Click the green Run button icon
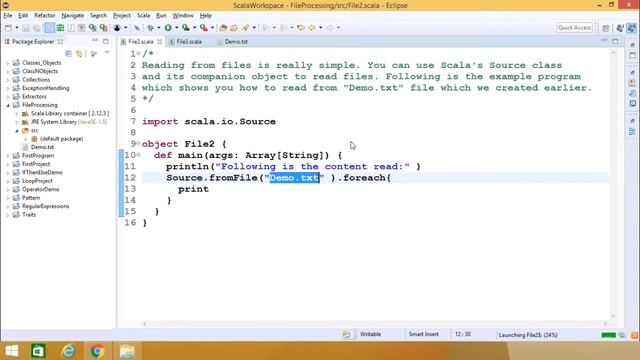 pyautogui.click(x=168, y=28)
